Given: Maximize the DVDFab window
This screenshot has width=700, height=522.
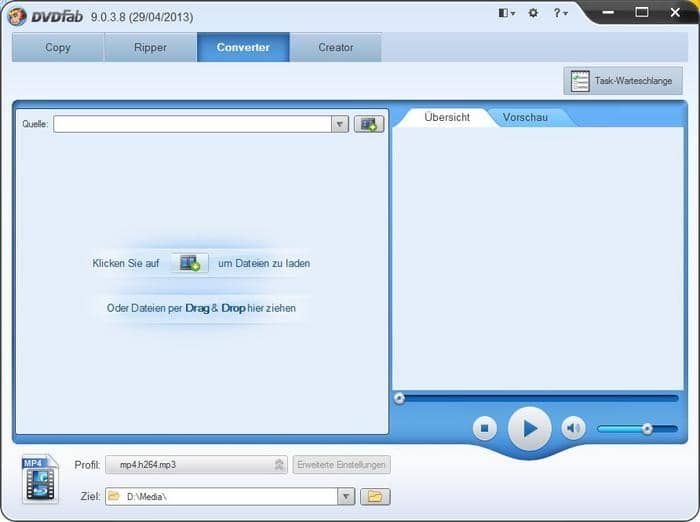Looking at the screenshot, I should (x=642, y=13).
